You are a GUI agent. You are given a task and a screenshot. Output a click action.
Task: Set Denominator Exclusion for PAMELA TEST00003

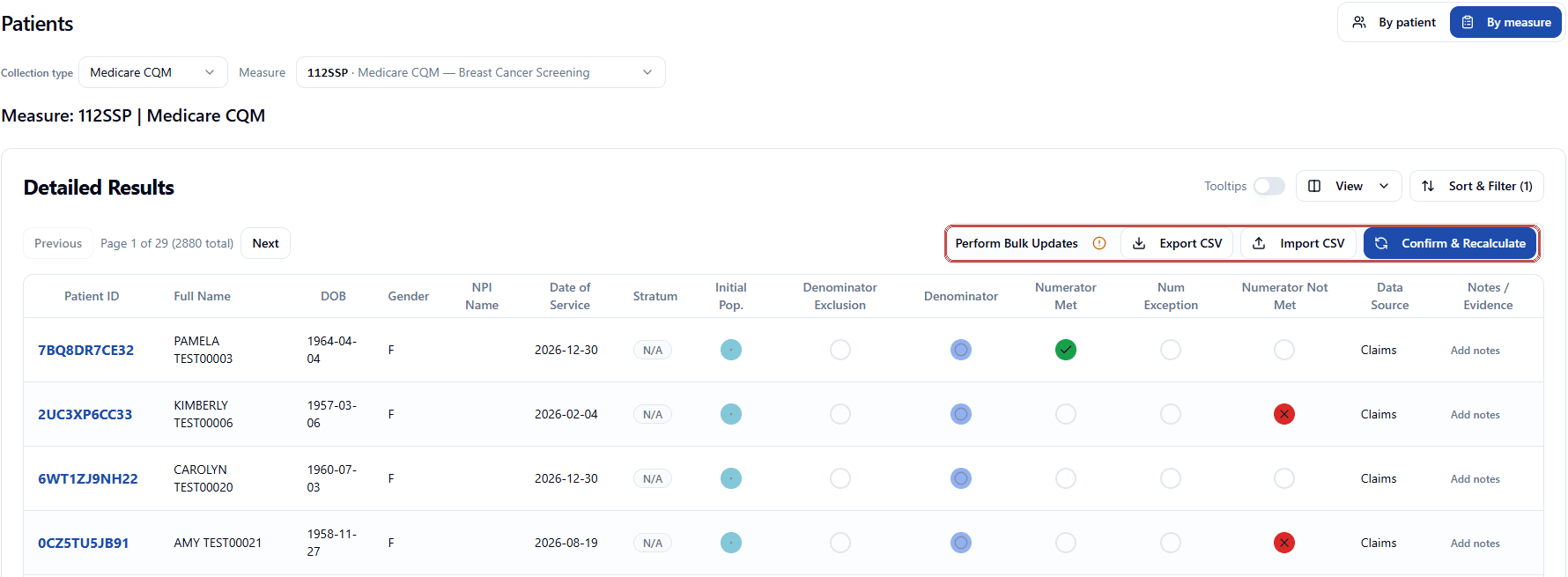click(840, 350)
